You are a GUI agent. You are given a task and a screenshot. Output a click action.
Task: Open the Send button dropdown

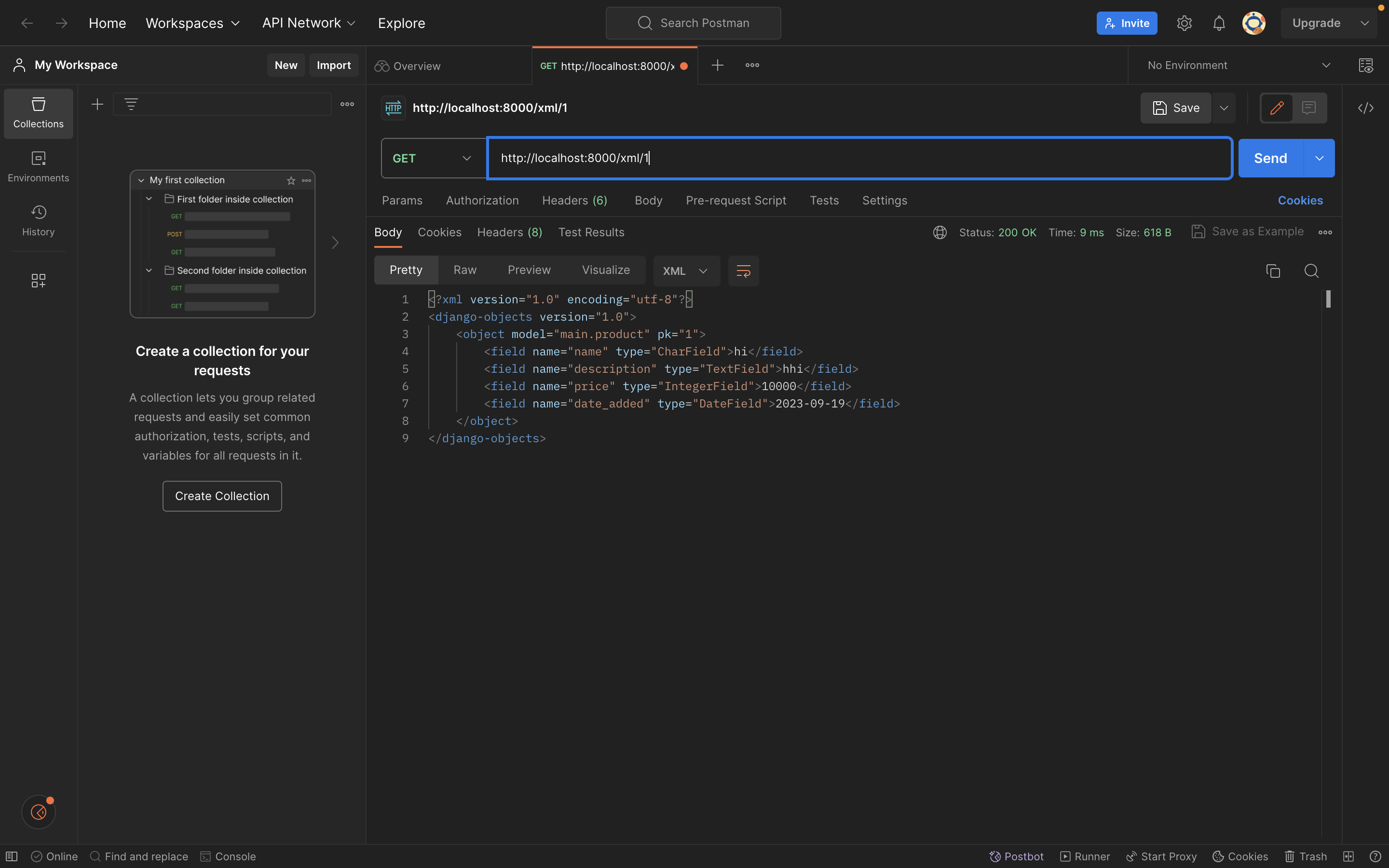click(x=1319, y=158)
